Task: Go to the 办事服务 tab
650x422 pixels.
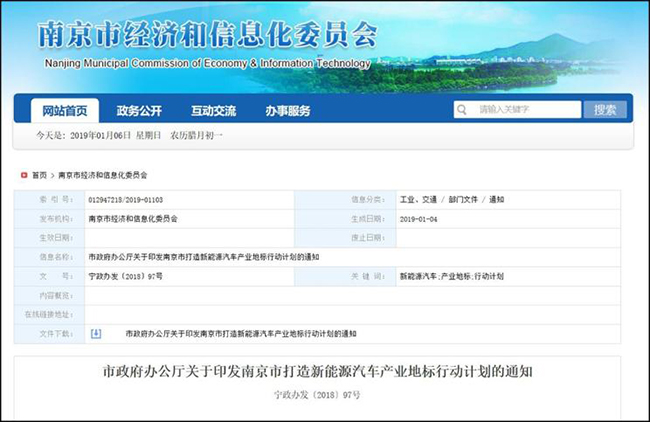Action: tap(288, 110)
